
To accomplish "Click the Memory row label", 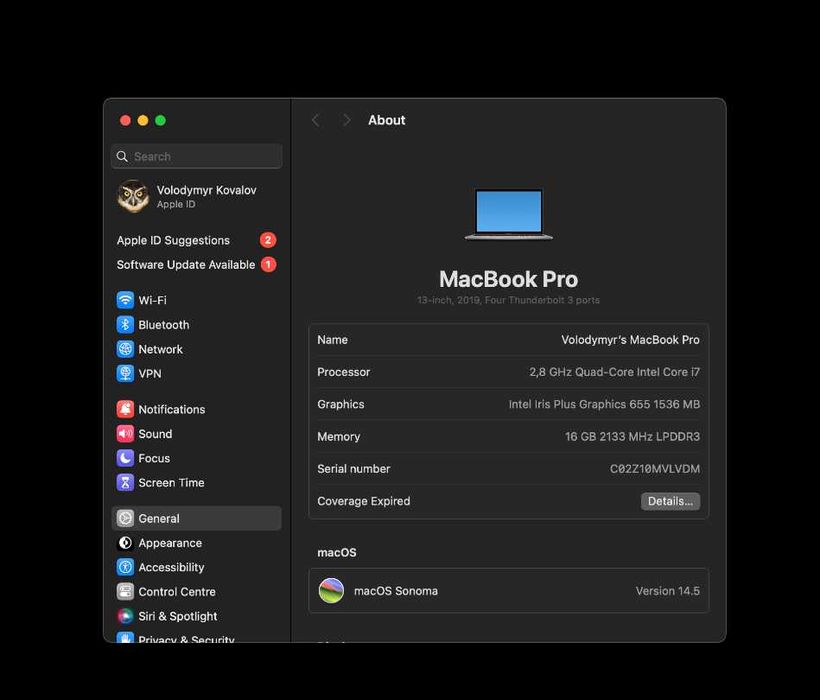I will coord(338,437).
